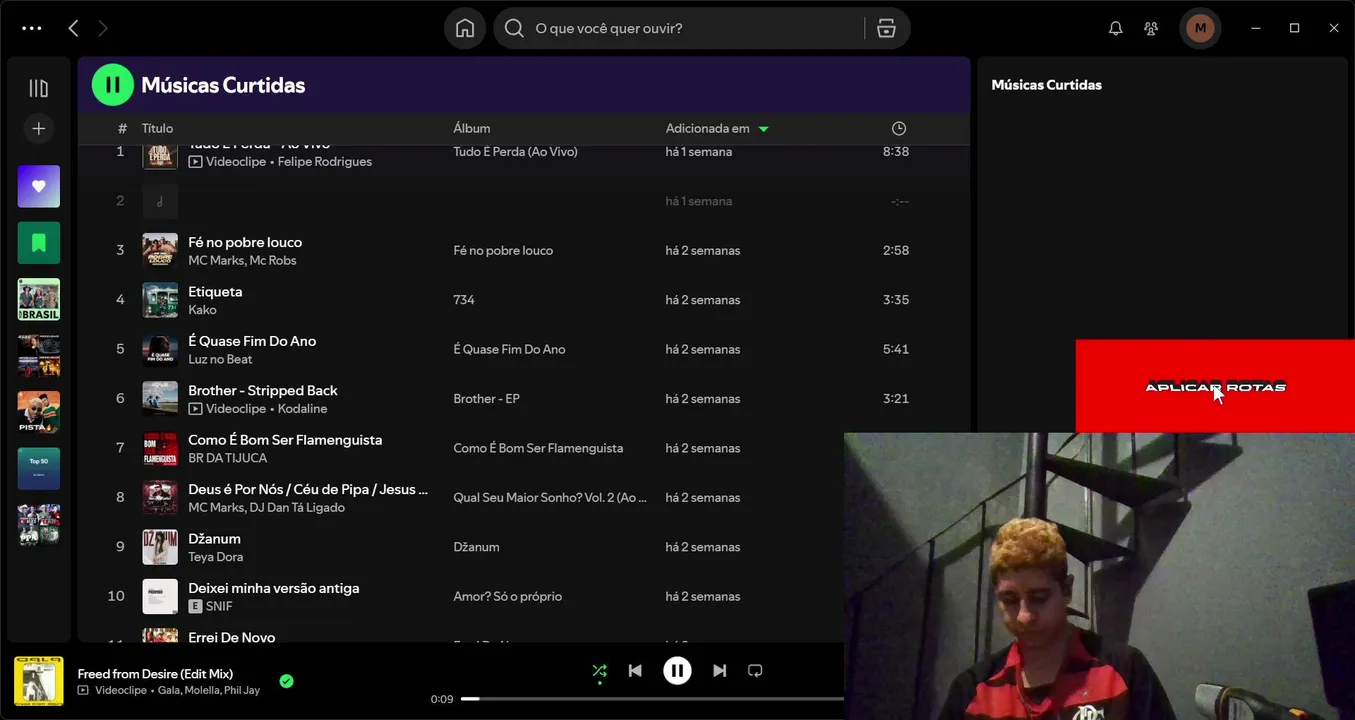Seek using the playback progress bar
1355x720 pixels.
(x=652, y=699)
